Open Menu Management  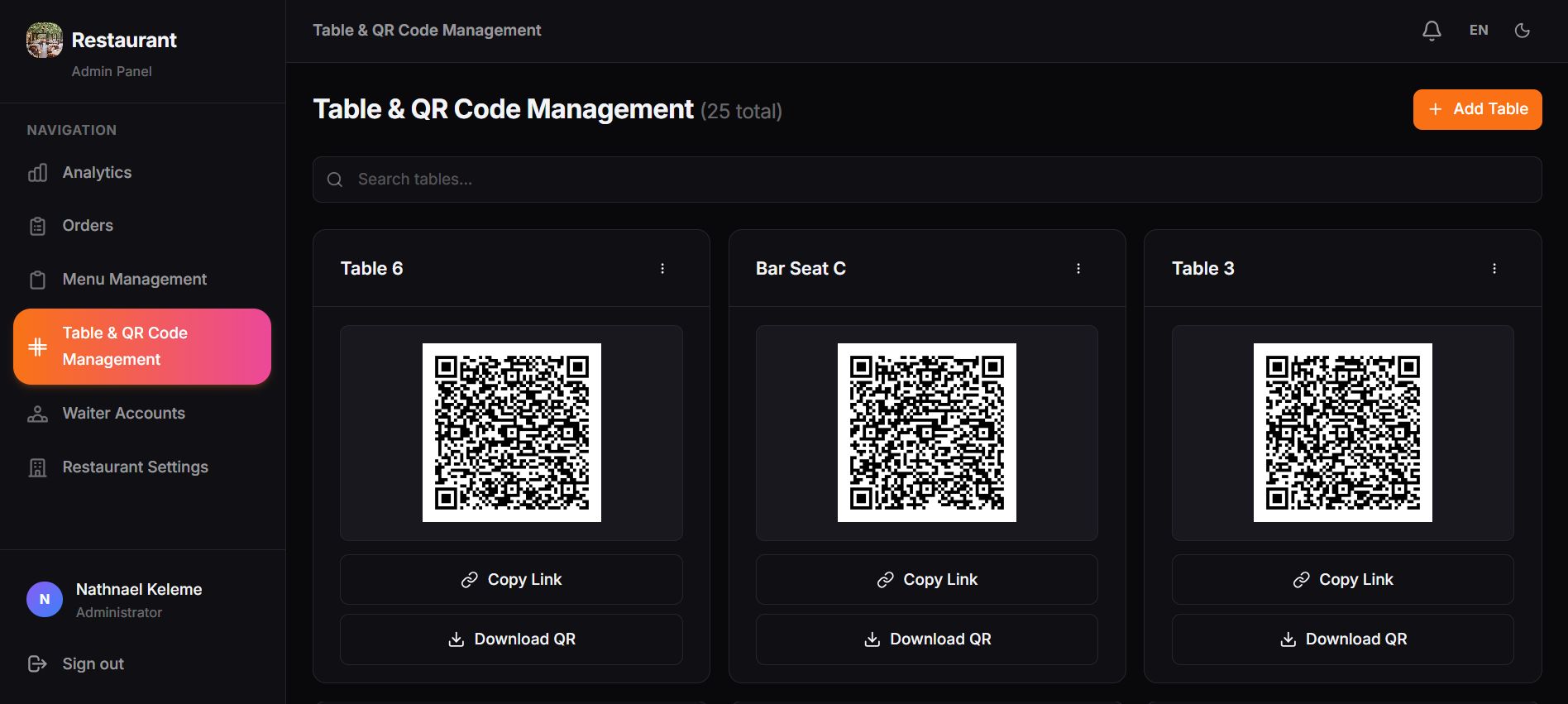142,280
